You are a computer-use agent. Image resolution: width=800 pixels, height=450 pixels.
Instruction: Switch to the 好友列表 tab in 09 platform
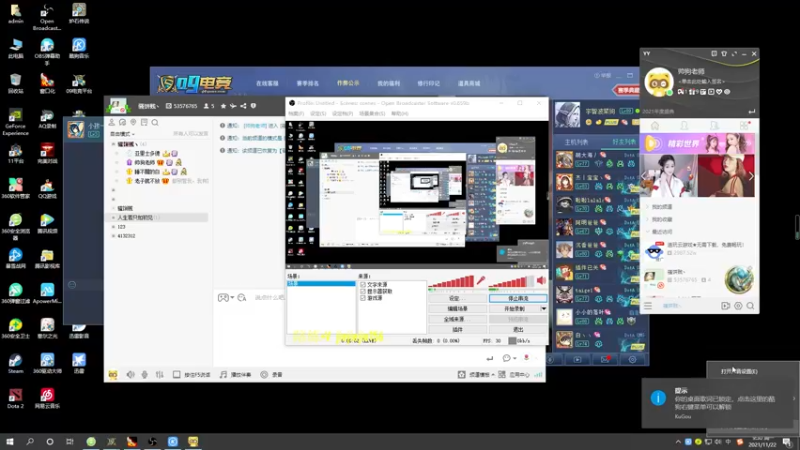point(624,142)
